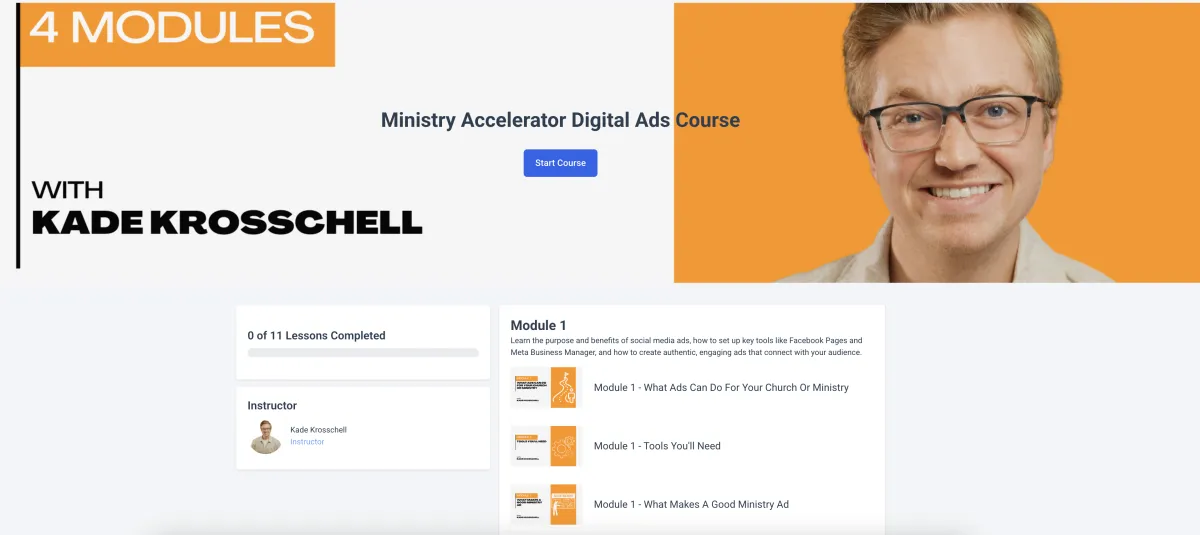1200x535 pixels.
Task: Select lesson title 'What Makes A Good Ministry Ad'
Action: 691,504
